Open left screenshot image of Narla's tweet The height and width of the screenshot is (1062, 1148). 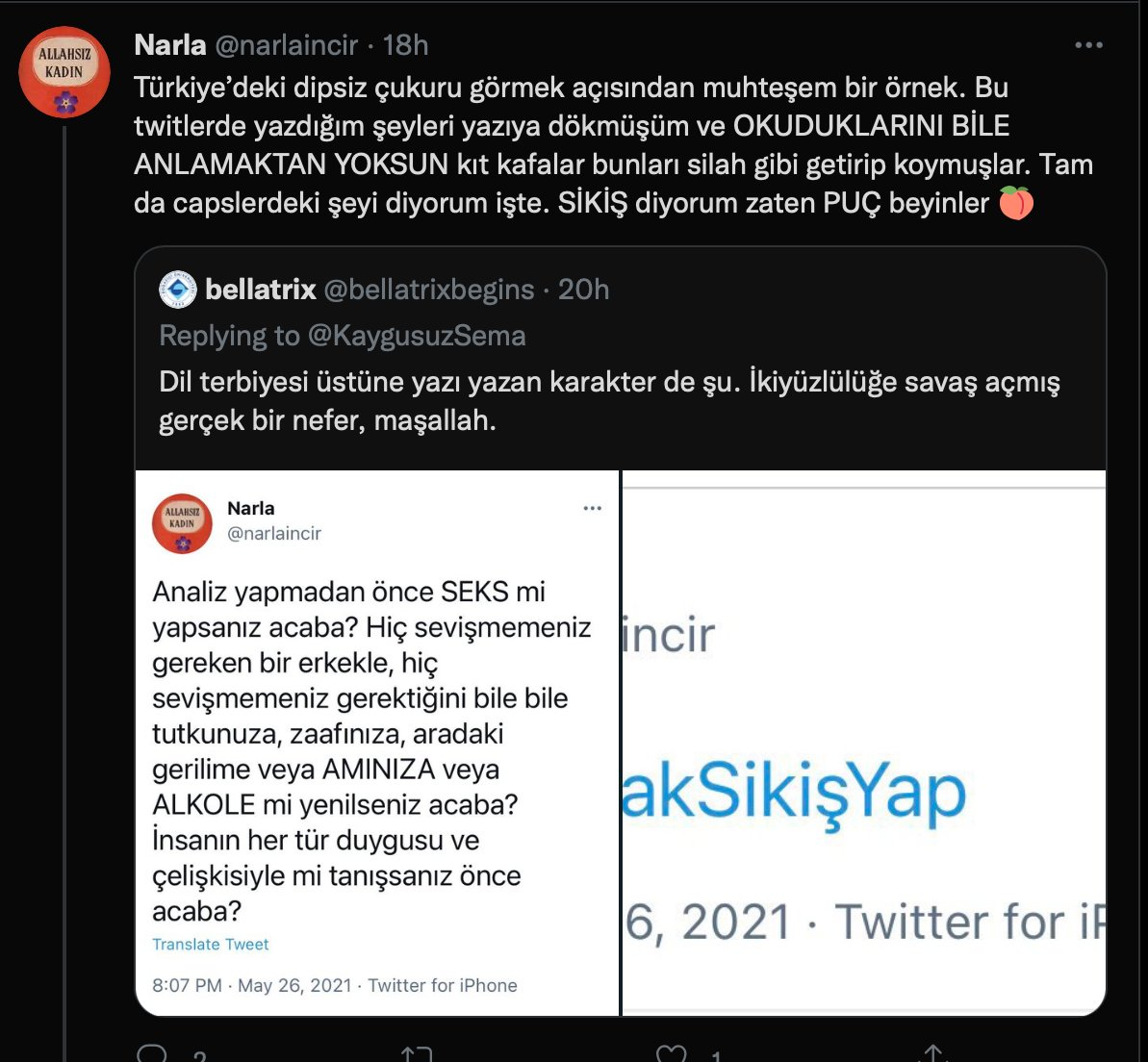tap(377, 743)
